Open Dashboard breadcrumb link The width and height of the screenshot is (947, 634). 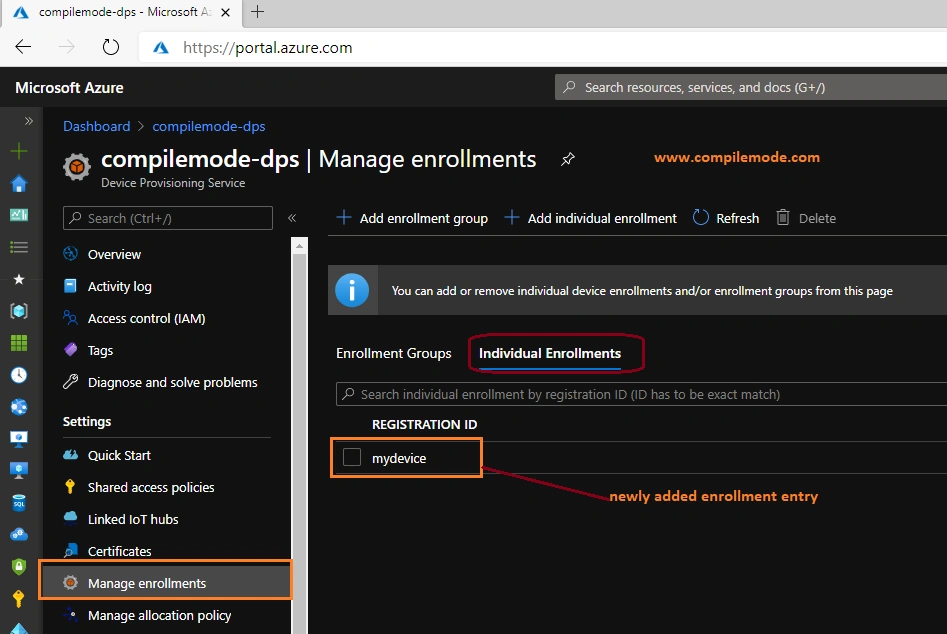tap(97, 126)
